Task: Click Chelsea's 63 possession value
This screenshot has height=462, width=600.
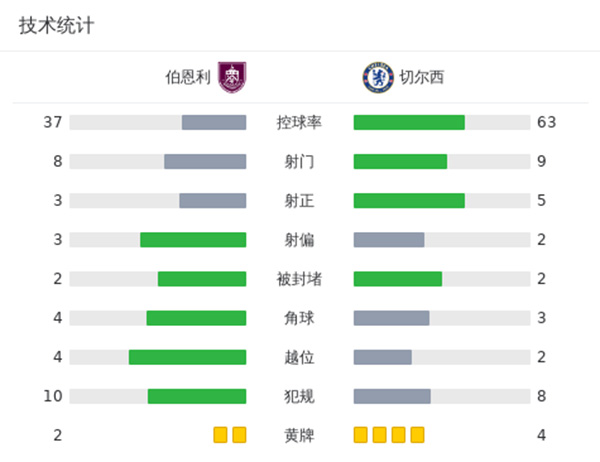Action: click(545, 123)
